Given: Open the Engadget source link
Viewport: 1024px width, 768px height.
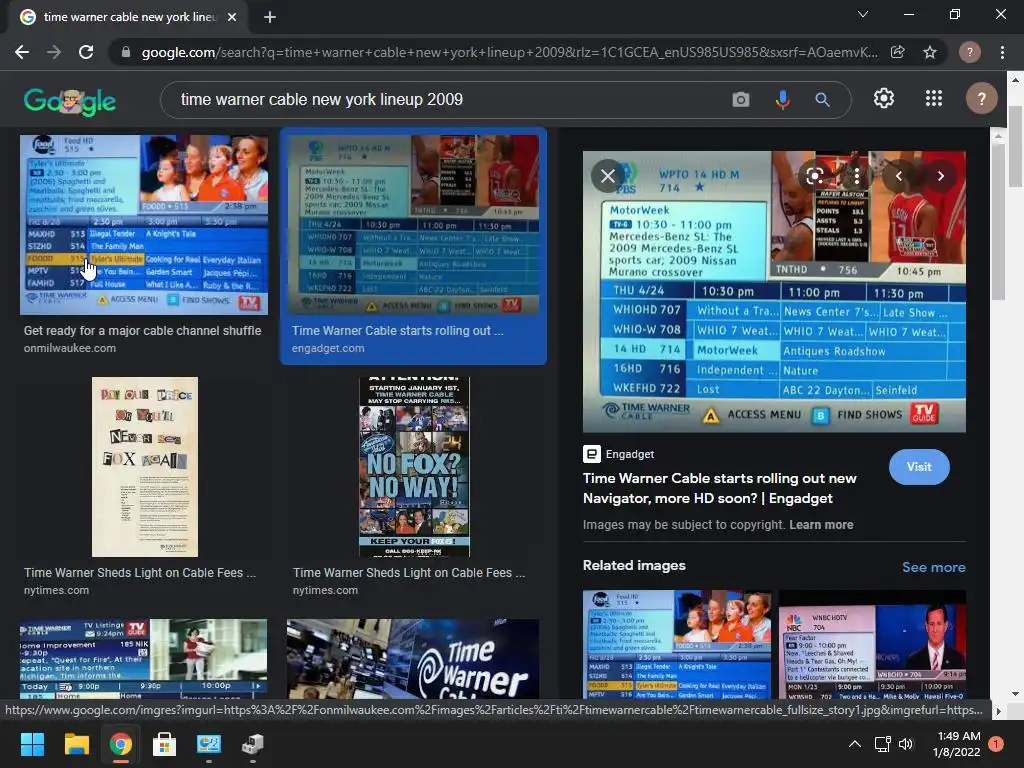Looking at the screenshot, I should point(618,454).
